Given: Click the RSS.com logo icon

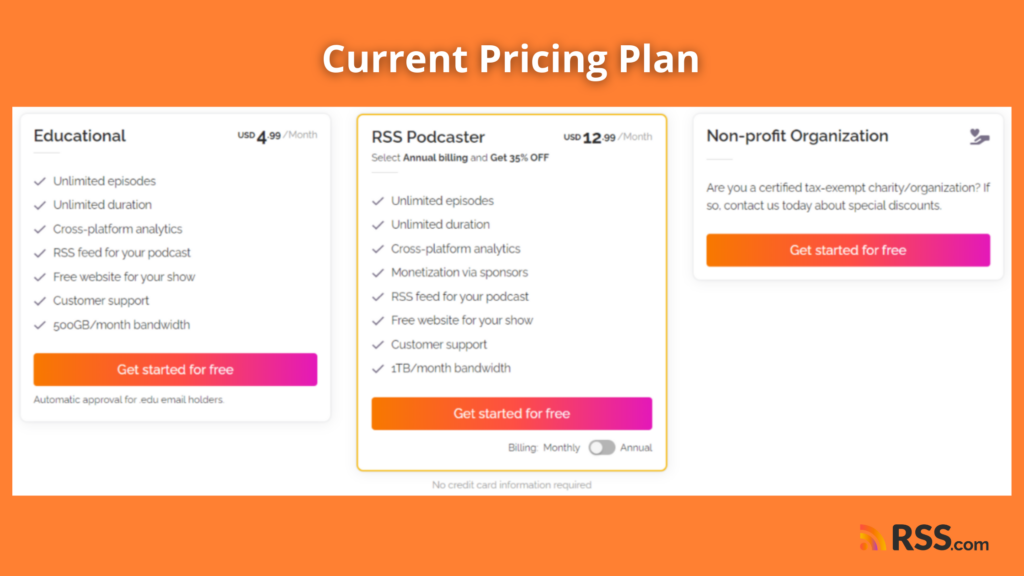Looking at the screenshot, I should pos(872,537).
